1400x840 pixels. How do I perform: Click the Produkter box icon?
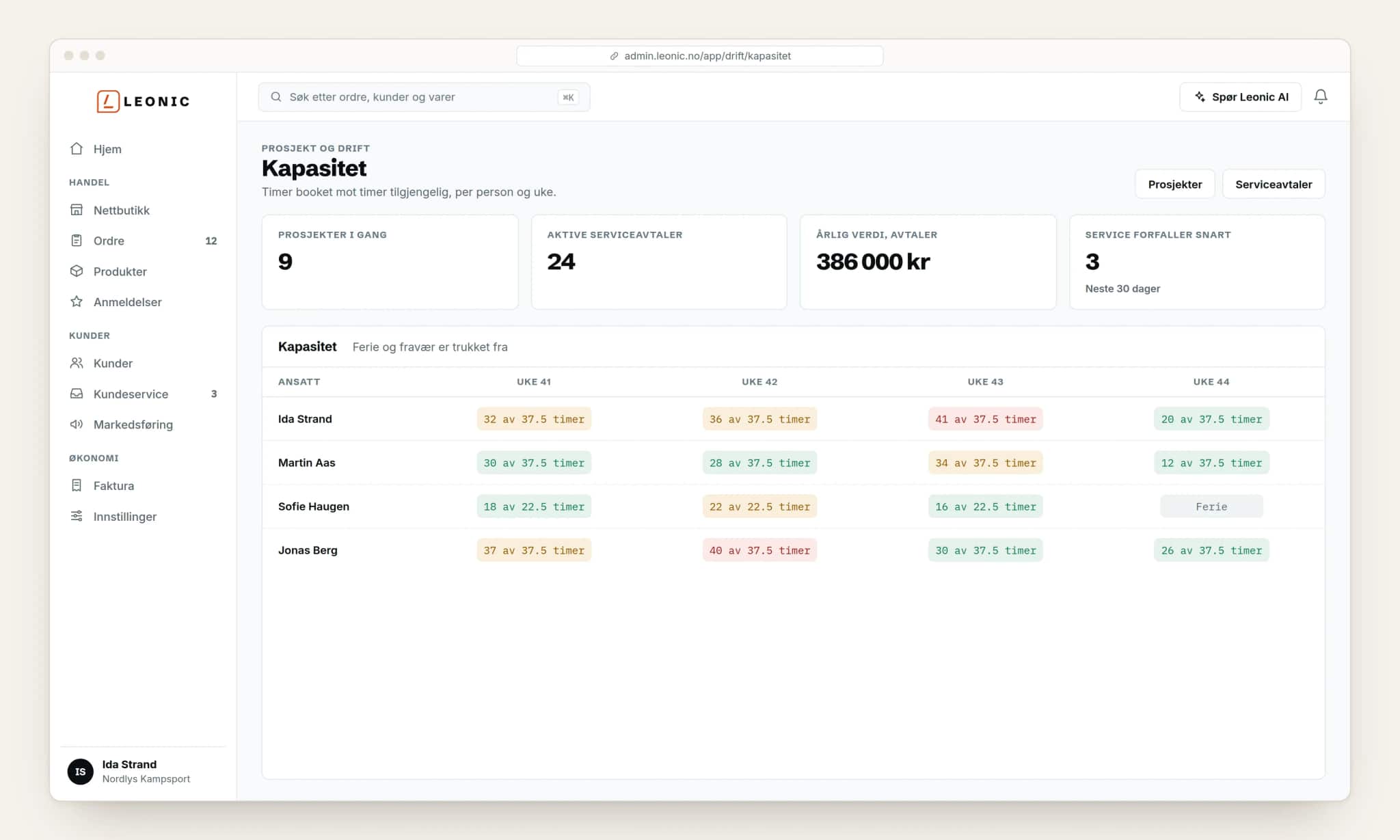(x=77, y=271)
